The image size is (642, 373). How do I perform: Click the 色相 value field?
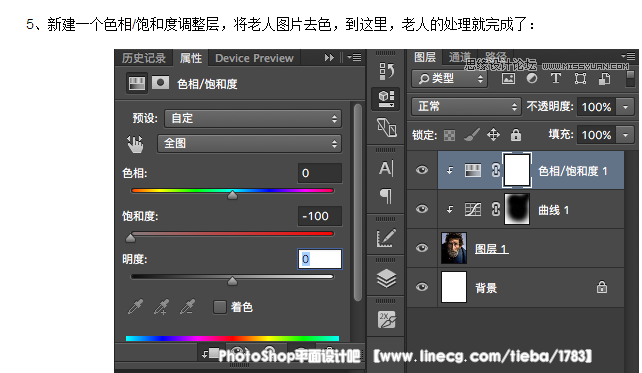click(320, 173)
